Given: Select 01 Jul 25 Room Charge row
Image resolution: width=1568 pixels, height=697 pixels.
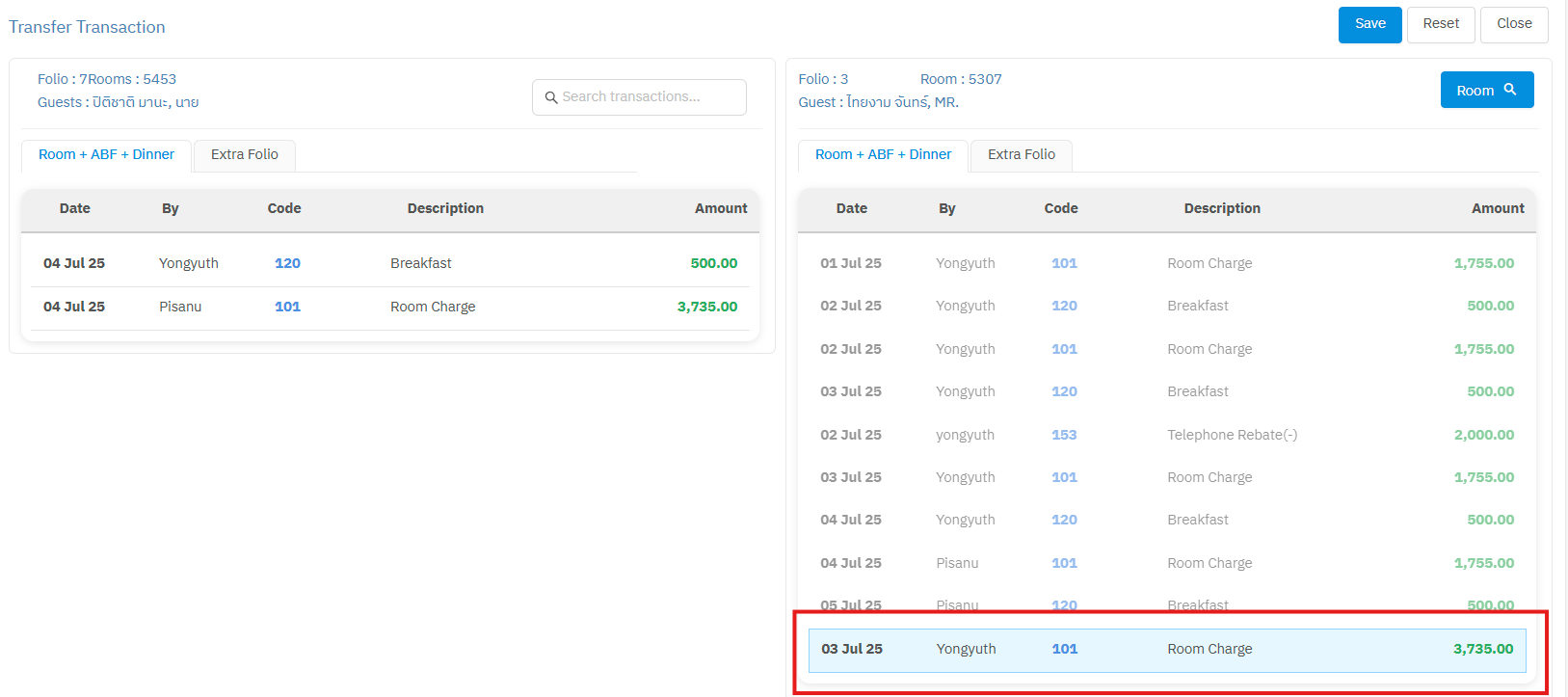Looking at the screenshot, I should coord(1166,263).
